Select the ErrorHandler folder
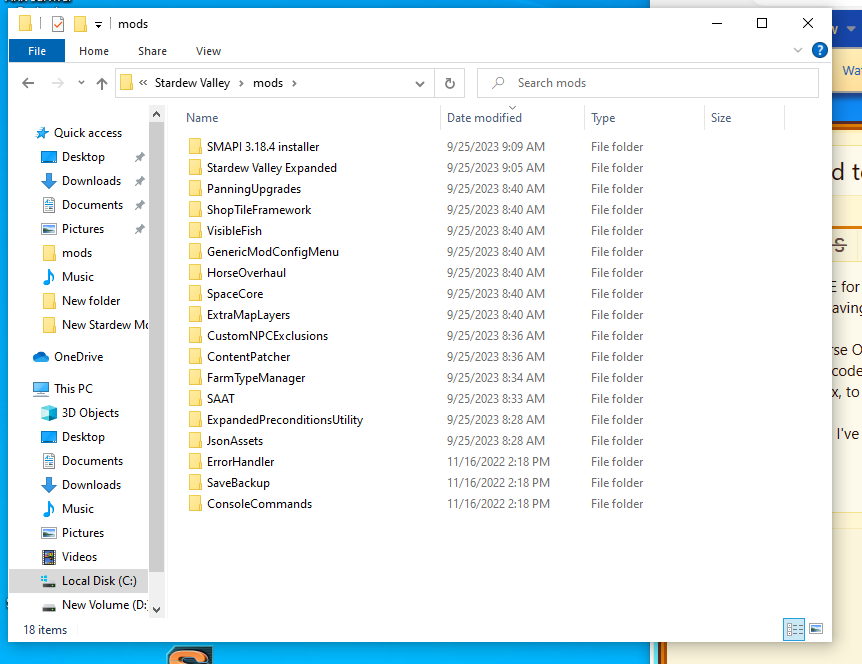Viewport: 862px width, 664px height. 240,462
